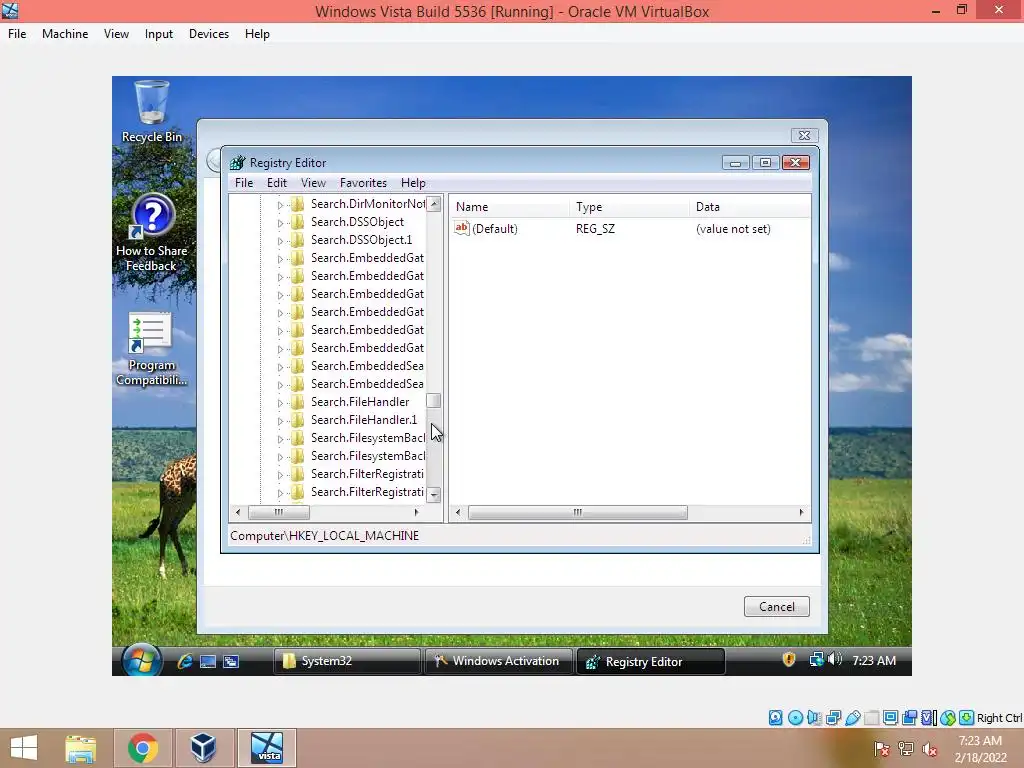The width and height of the screenshot is (1024, 768).
Task: Open VirtualBox Machine menu
Action: click(x=65, y=34)
